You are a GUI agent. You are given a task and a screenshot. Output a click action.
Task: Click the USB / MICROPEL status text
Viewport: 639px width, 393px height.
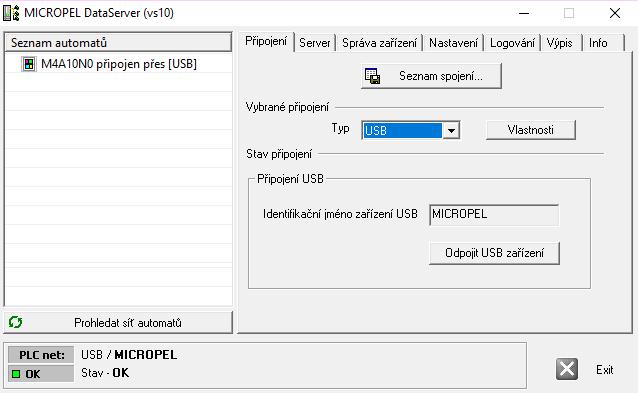[129, 355]
